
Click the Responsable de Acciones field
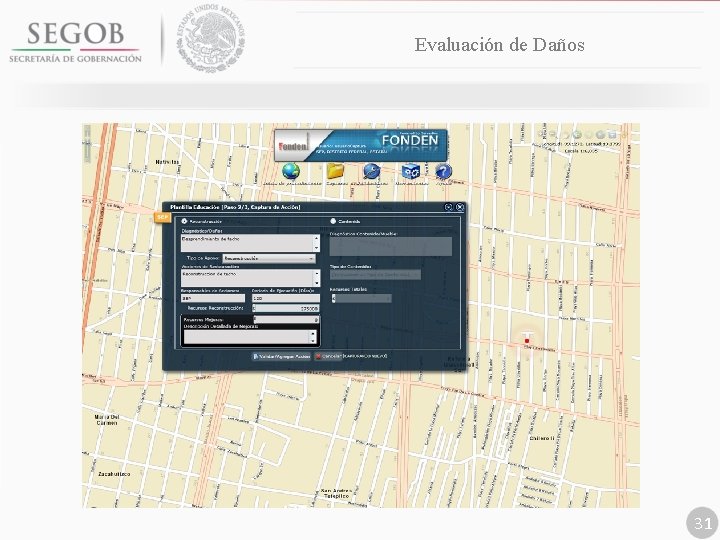click(213, 298)
